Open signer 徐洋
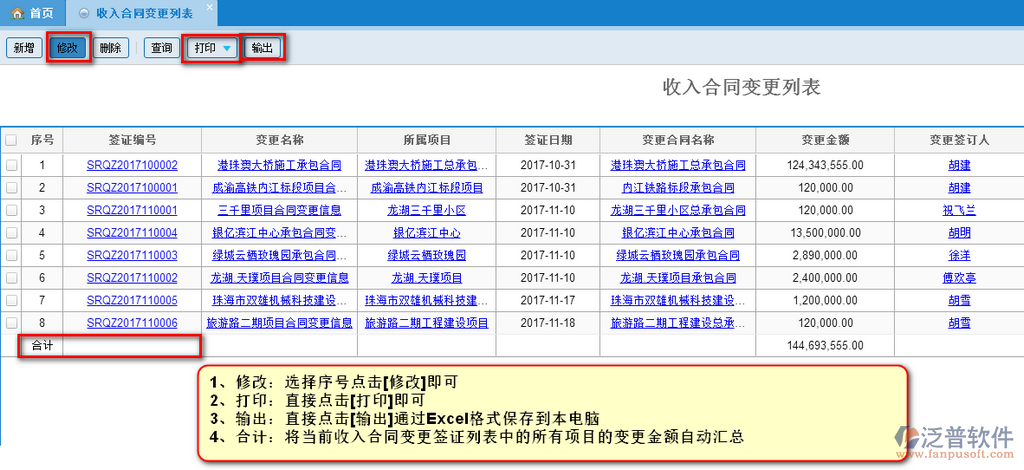This screenshot has width=1024, height=470. [959, 255]
